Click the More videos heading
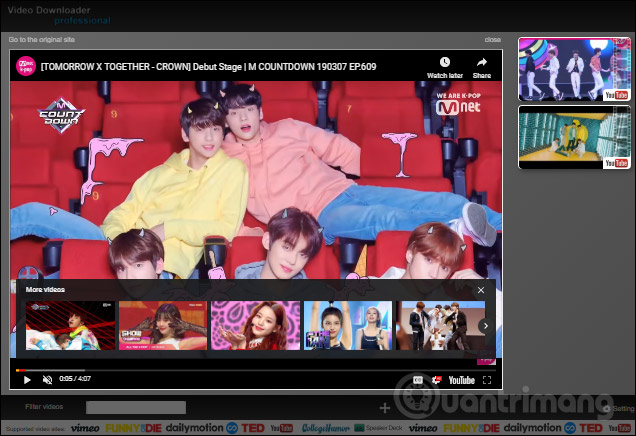Viewport: 636px width, 436px height. [45, 290]
